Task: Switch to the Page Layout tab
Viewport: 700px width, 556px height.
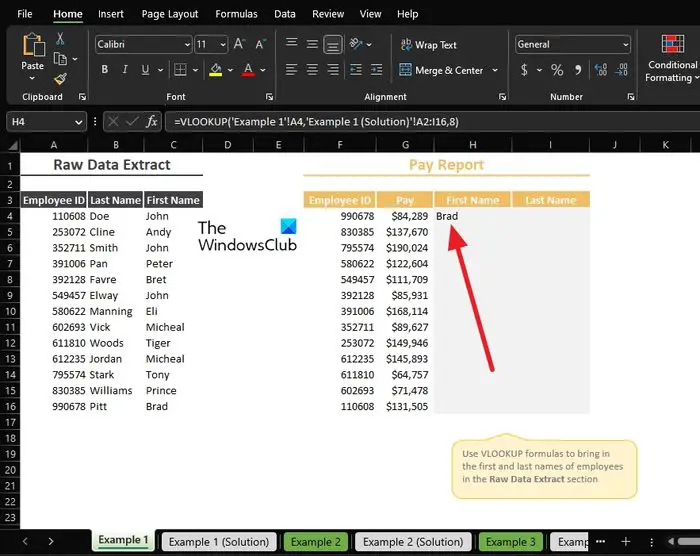Action: (x=170, y=14)
